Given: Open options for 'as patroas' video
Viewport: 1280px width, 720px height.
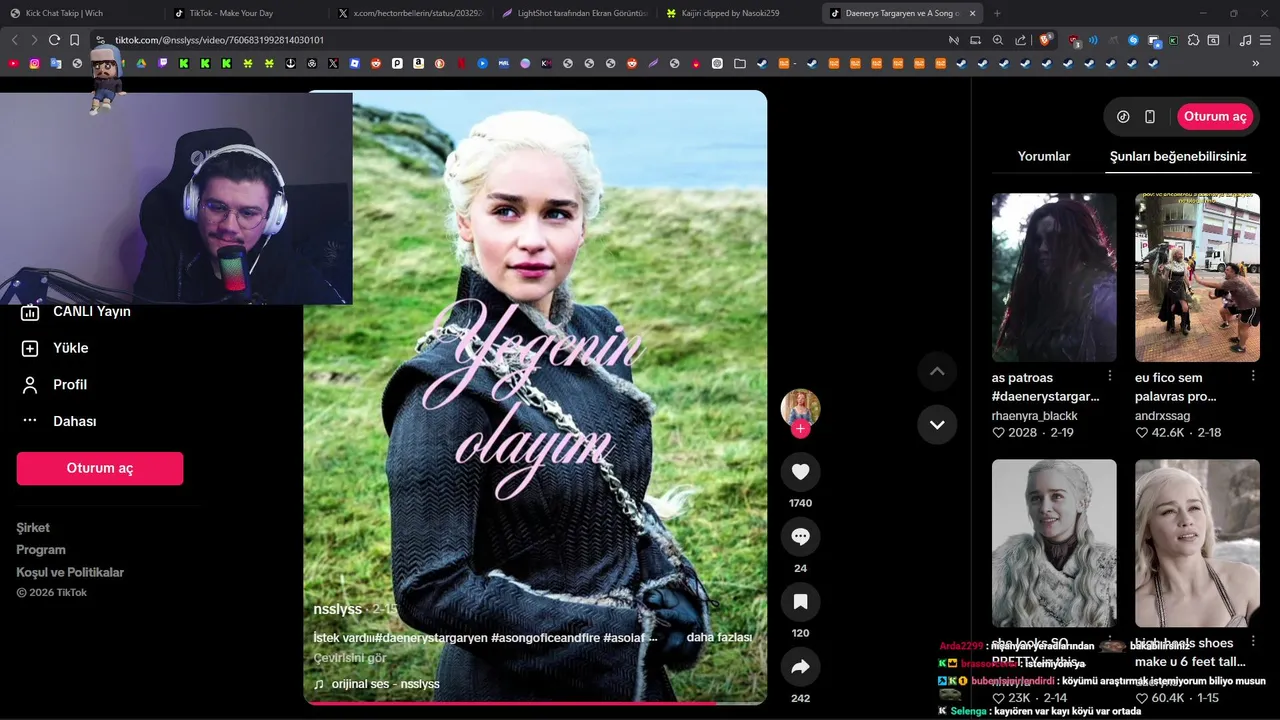Looking at the screenshot, I should (x=1110, y=376).
